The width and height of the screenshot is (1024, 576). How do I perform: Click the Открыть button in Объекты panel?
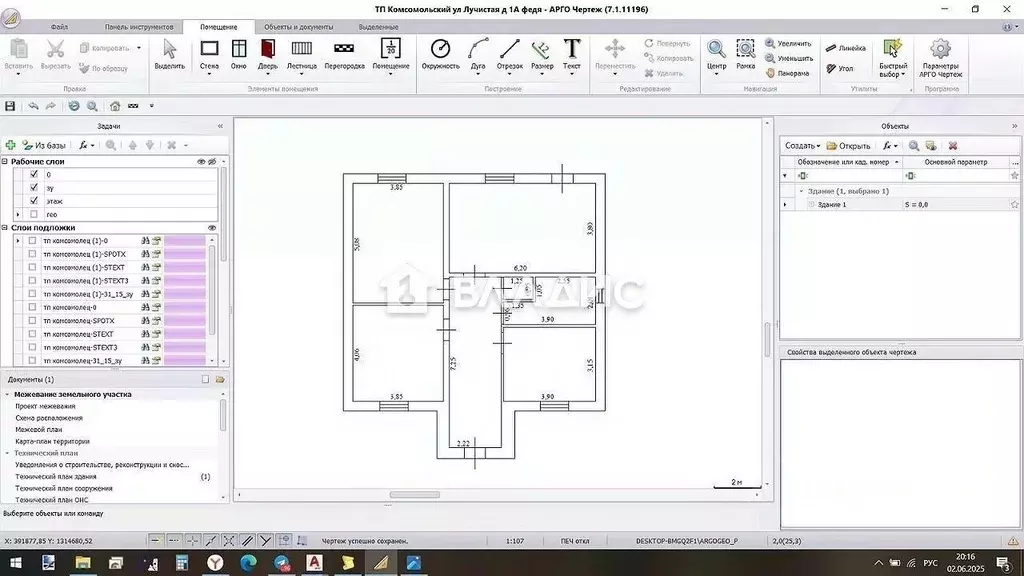(848, 146)
